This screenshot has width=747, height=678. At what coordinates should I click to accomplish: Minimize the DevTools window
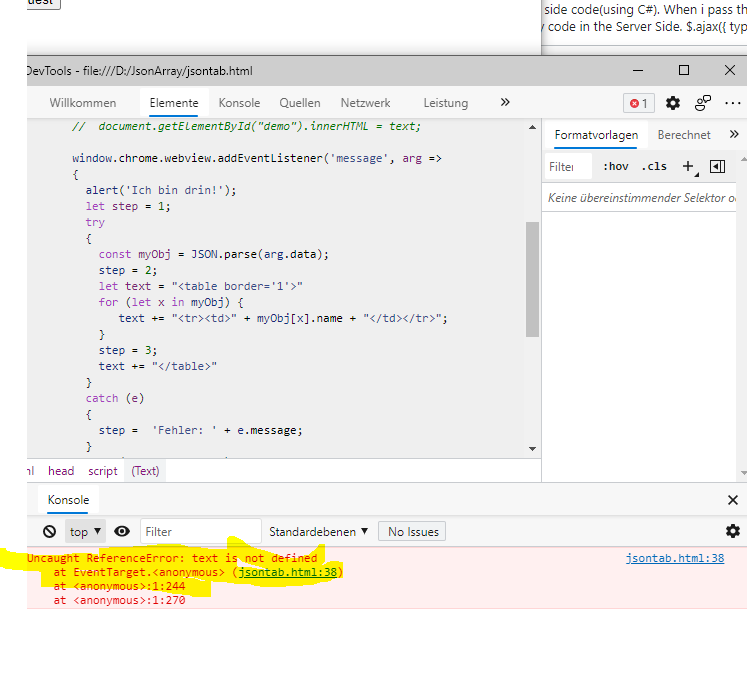[x=638, y=71]
